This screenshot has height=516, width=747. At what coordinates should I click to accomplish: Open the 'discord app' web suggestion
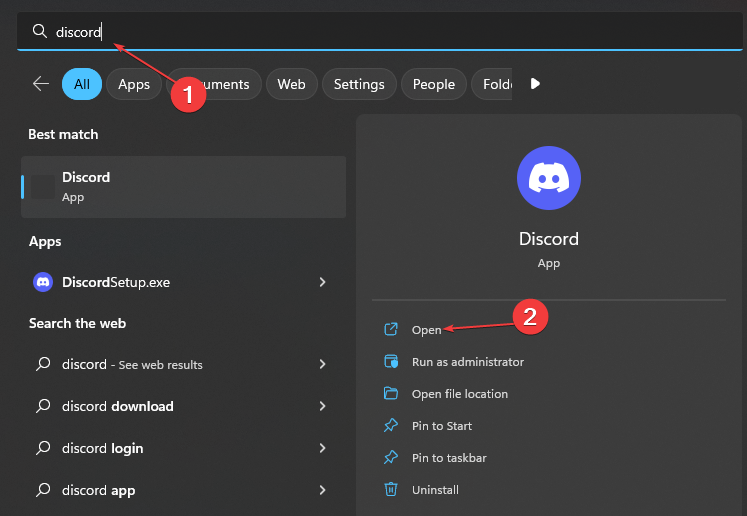(x=99, y=490)
